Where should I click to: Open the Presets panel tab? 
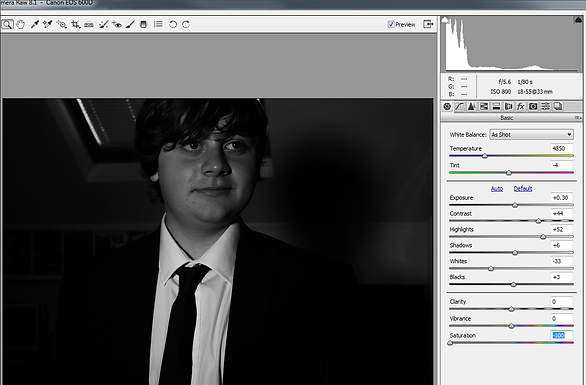pos(546,107)
